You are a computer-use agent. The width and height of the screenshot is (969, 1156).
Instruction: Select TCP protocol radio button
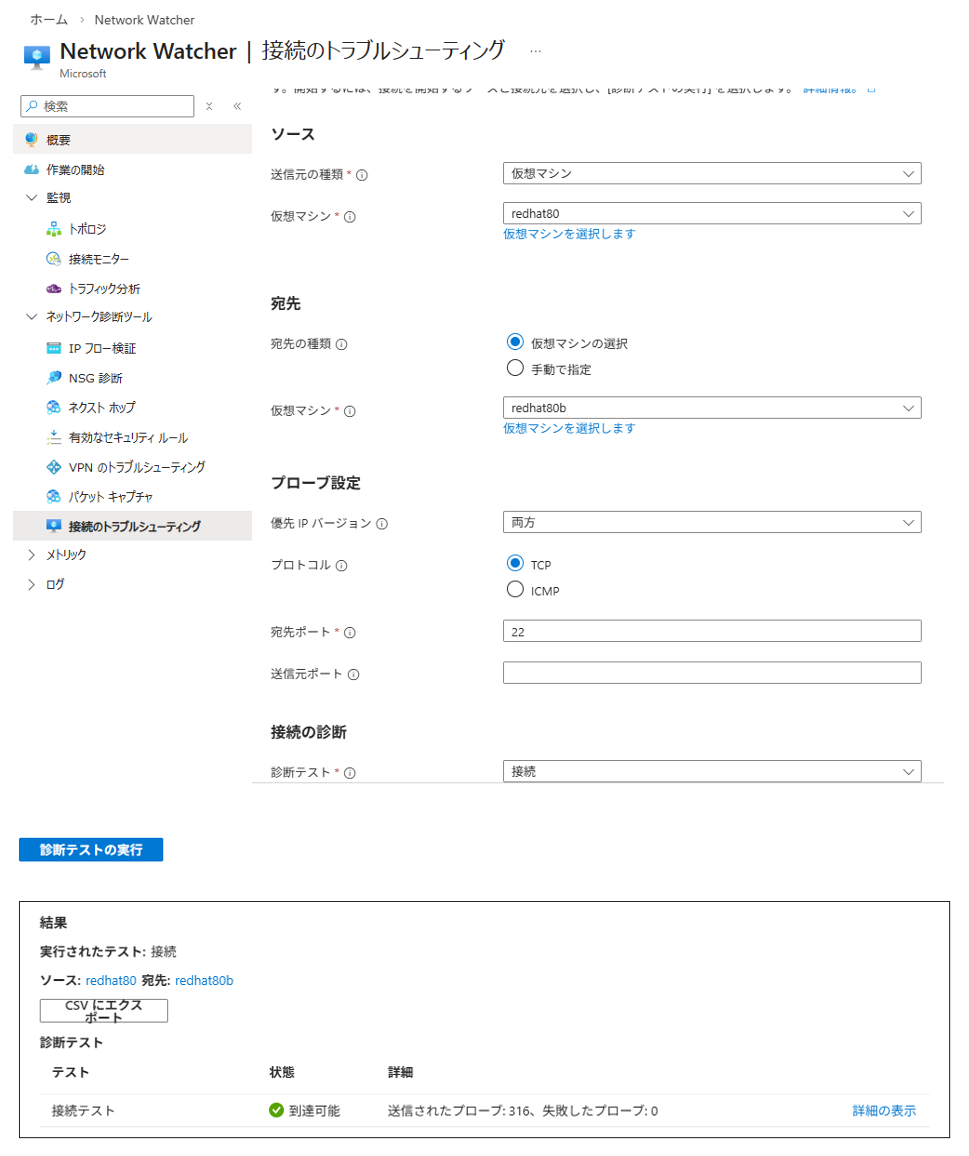[x=515, y=563]
